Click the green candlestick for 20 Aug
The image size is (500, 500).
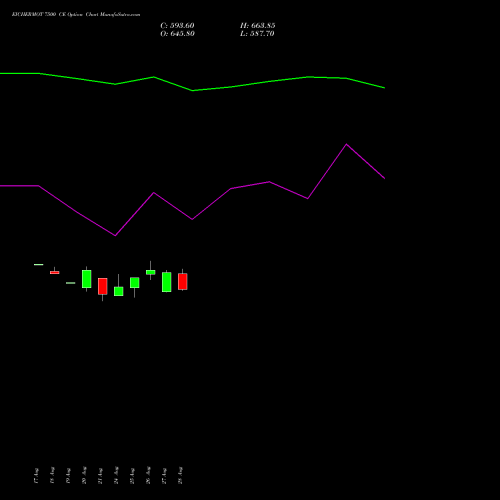[87, 279]
